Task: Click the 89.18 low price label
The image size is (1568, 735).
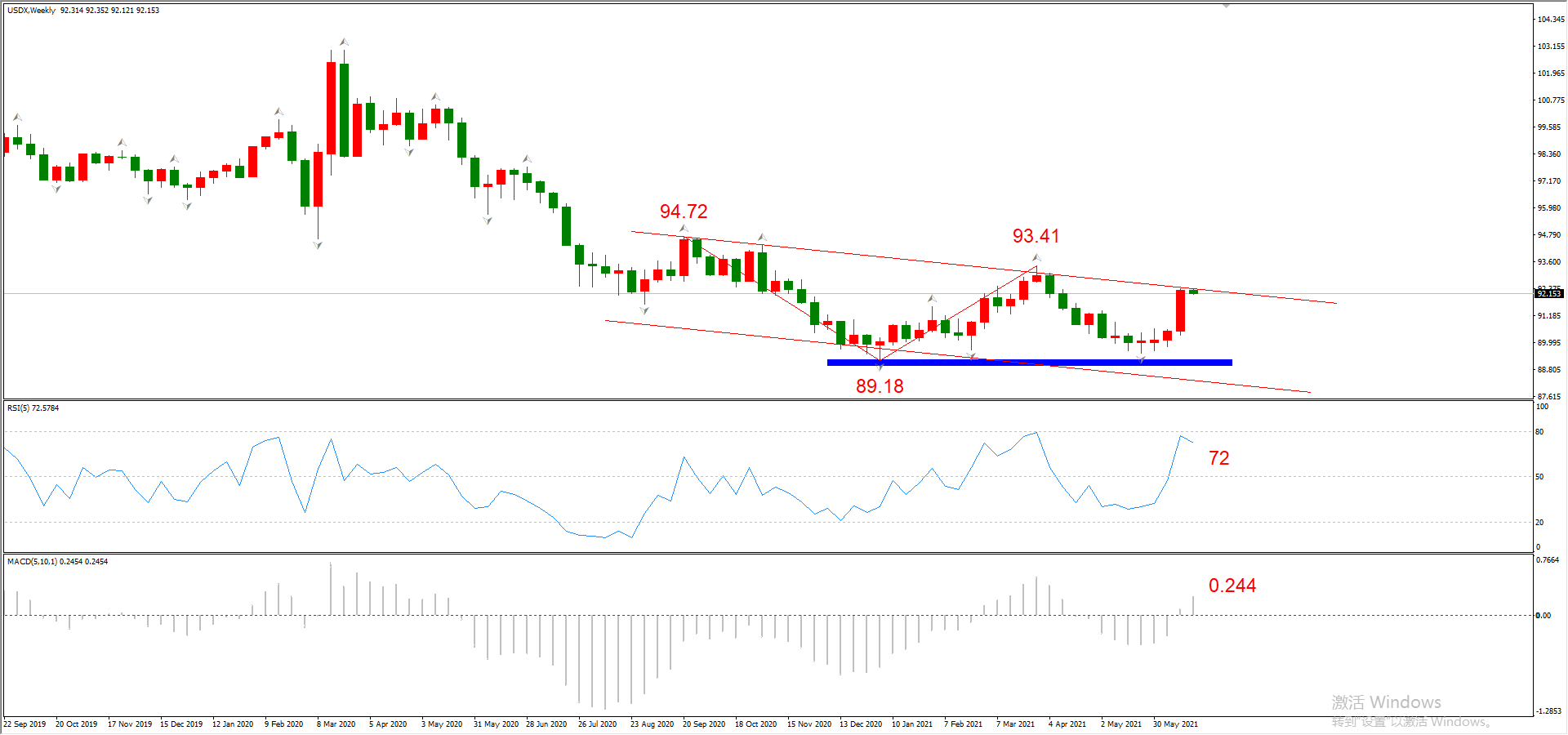Action: pos(880,386)
